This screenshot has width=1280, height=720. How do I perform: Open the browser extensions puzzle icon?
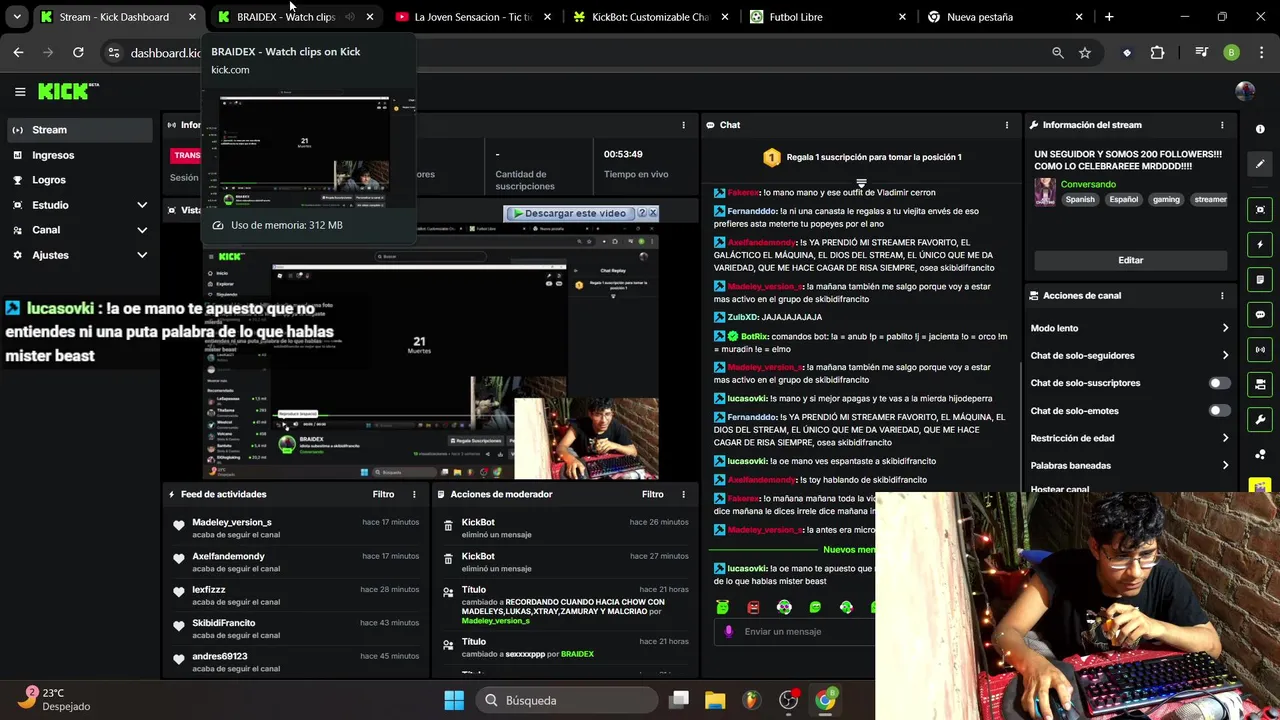pos(1158,53)
